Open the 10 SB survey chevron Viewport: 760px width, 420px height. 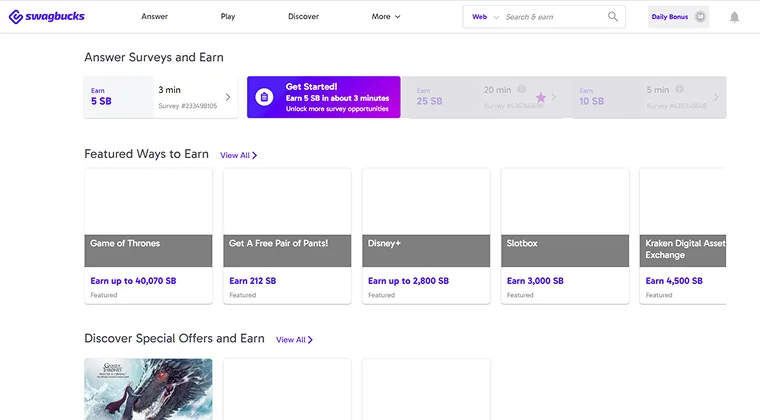[716, 97]
